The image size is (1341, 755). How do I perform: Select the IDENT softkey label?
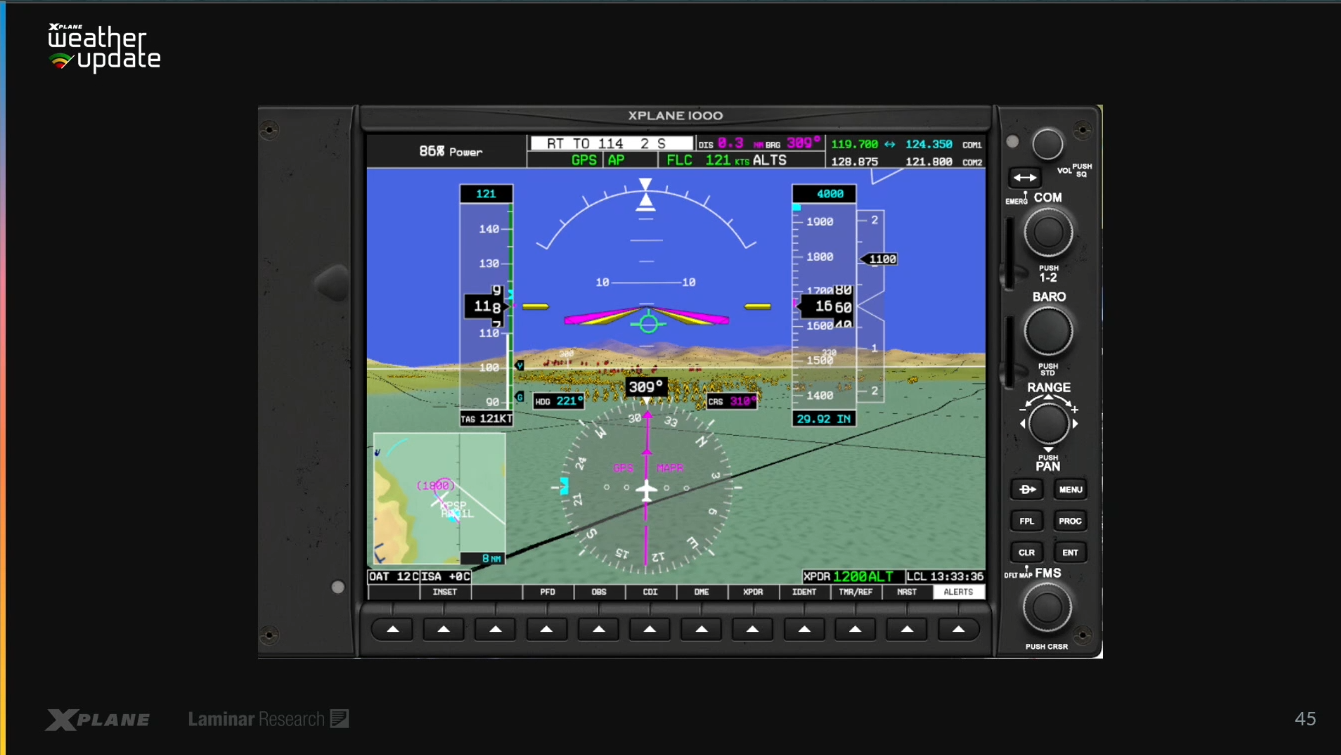[x=805, y=592]
